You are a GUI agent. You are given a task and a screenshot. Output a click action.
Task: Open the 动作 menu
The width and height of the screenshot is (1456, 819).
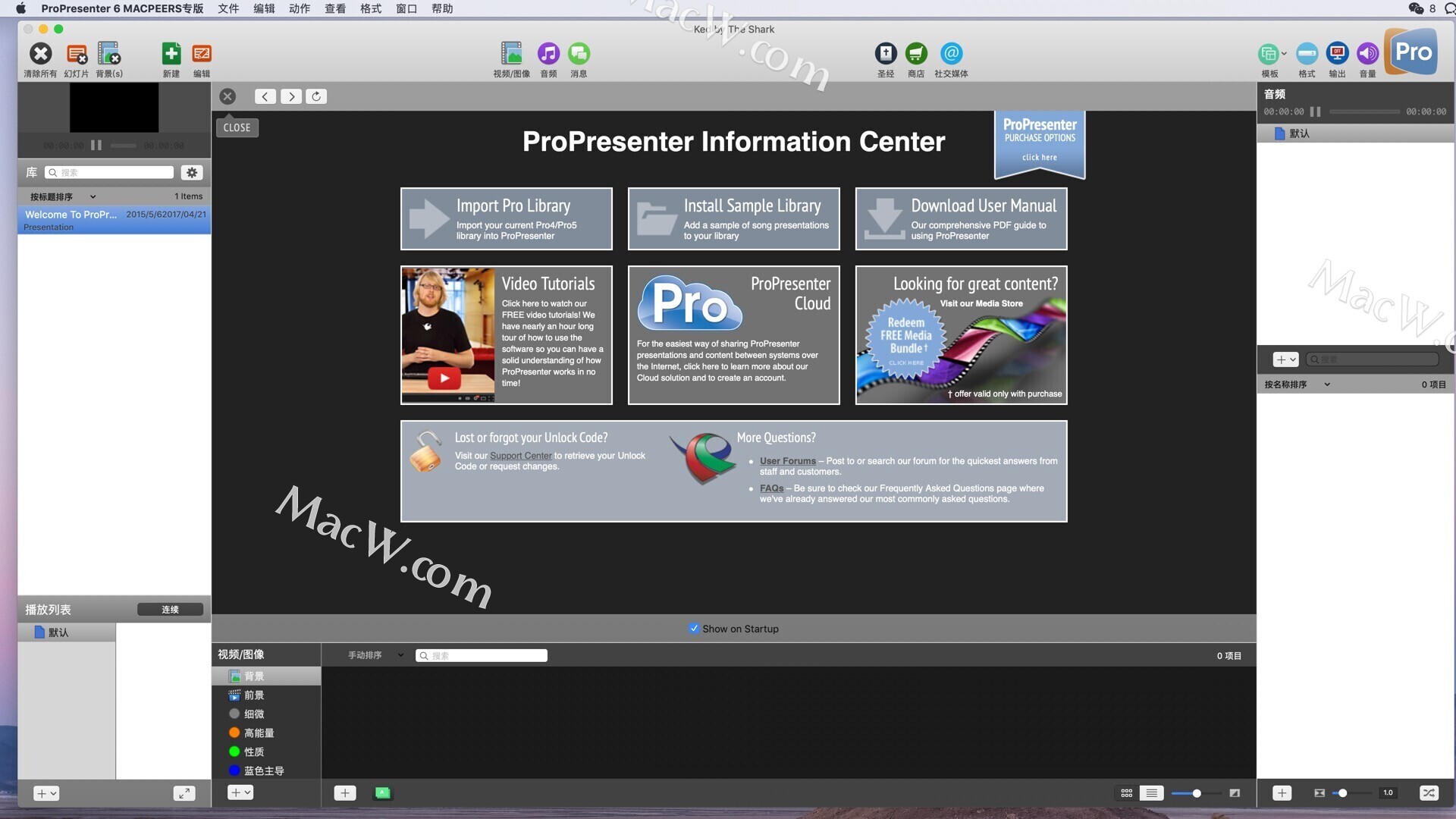pos(300,8)
